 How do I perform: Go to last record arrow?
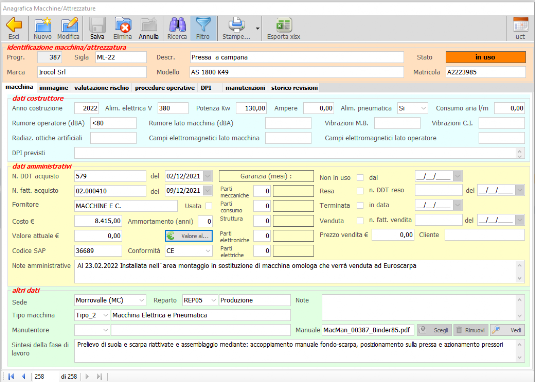pyautogui.click(x=99, y=376)
